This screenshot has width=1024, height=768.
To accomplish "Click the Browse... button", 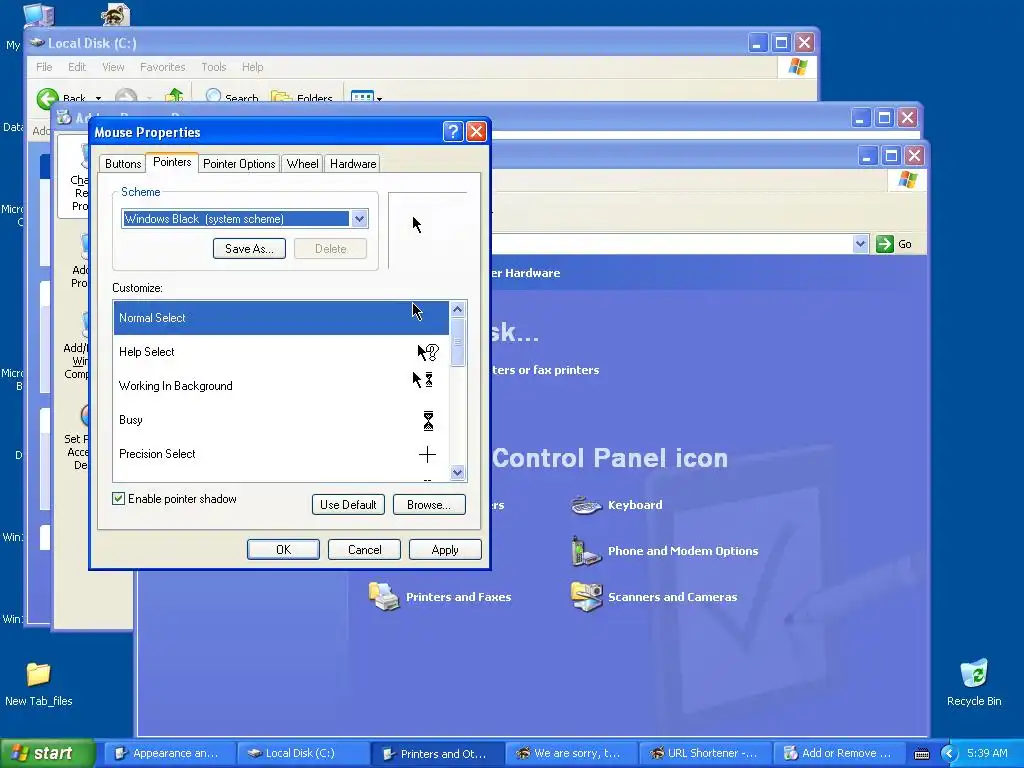I will tap(429, 505).
